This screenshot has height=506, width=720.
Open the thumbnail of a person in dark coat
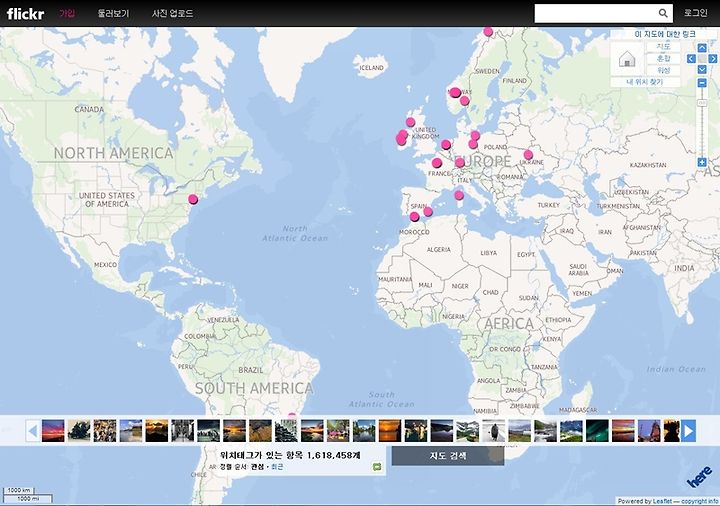click(494, 431)
